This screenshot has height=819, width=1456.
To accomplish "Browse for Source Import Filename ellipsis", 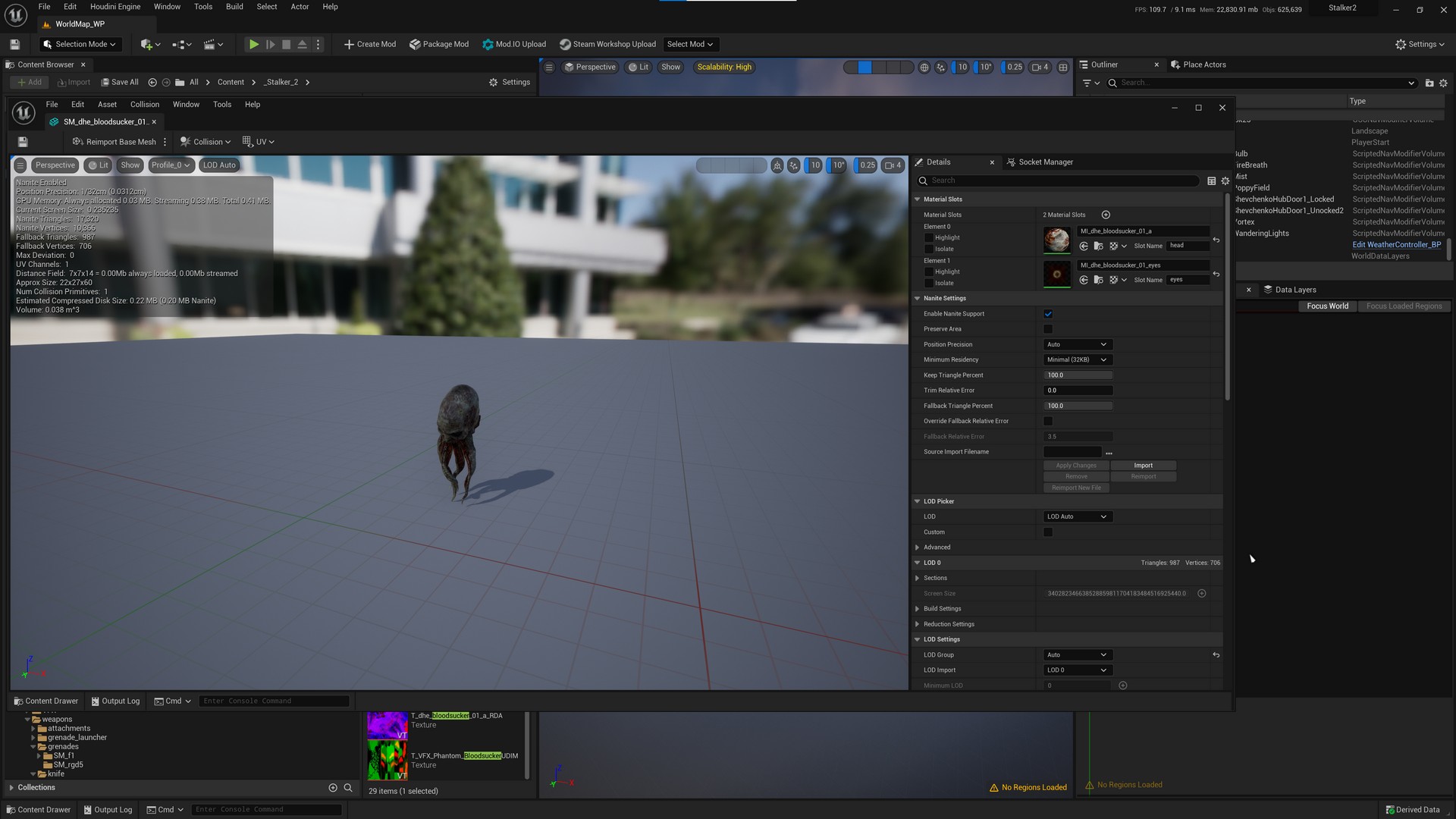I will 1109,453.
